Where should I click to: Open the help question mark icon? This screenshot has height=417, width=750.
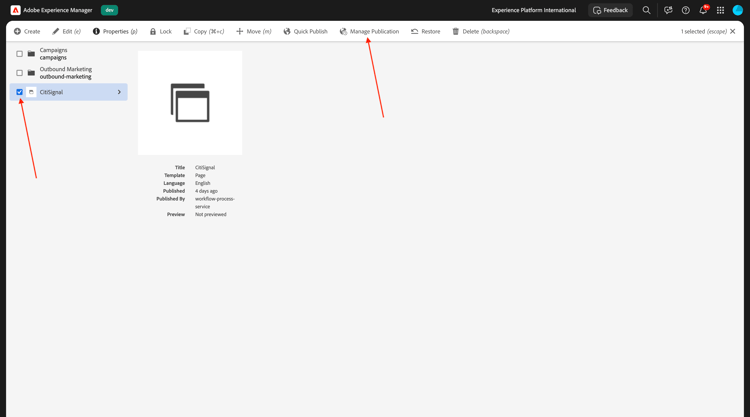coord(685,10)
